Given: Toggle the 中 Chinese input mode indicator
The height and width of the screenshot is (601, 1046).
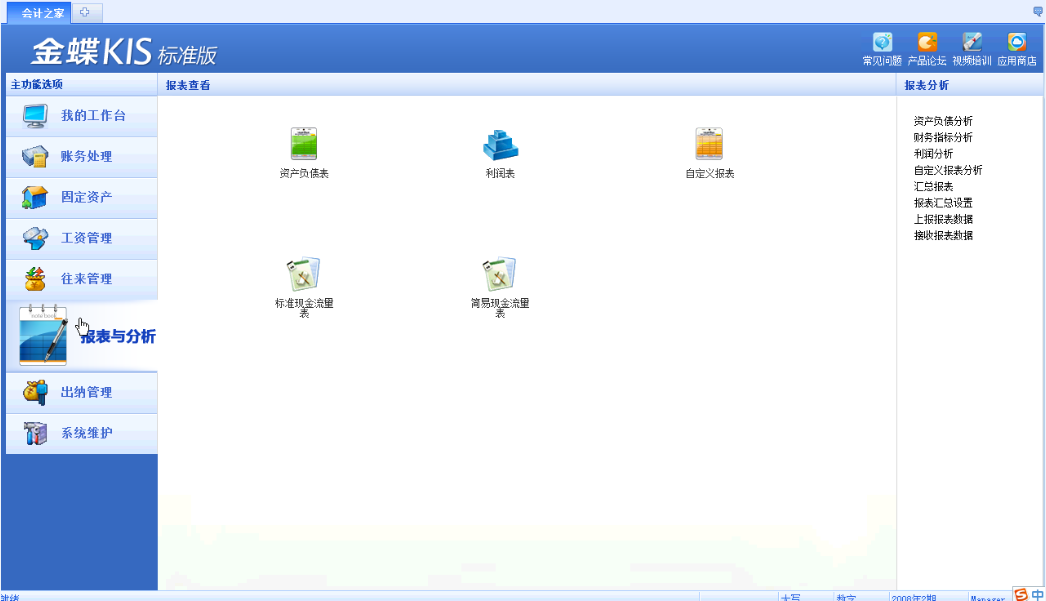Looking at the screenshot, I should point(1037,594).
